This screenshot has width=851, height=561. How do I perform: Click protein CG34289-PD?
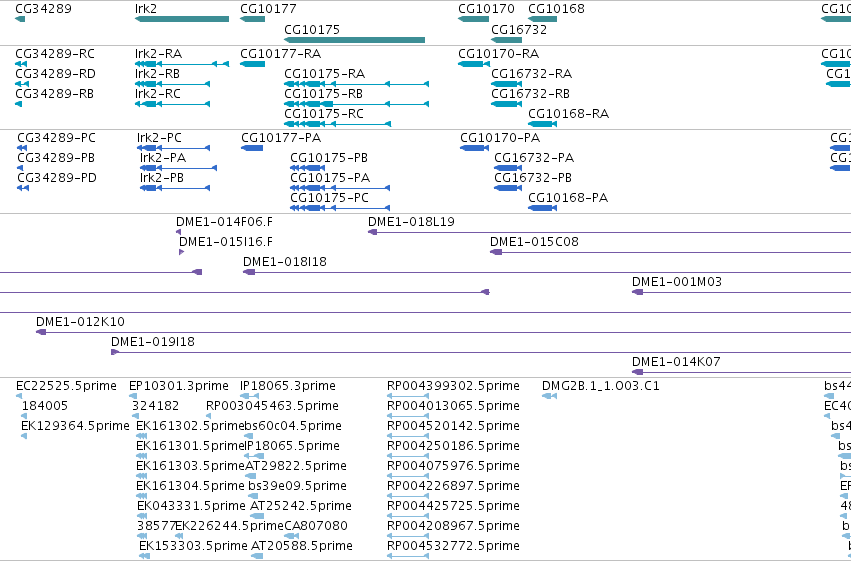pos(23,188)
